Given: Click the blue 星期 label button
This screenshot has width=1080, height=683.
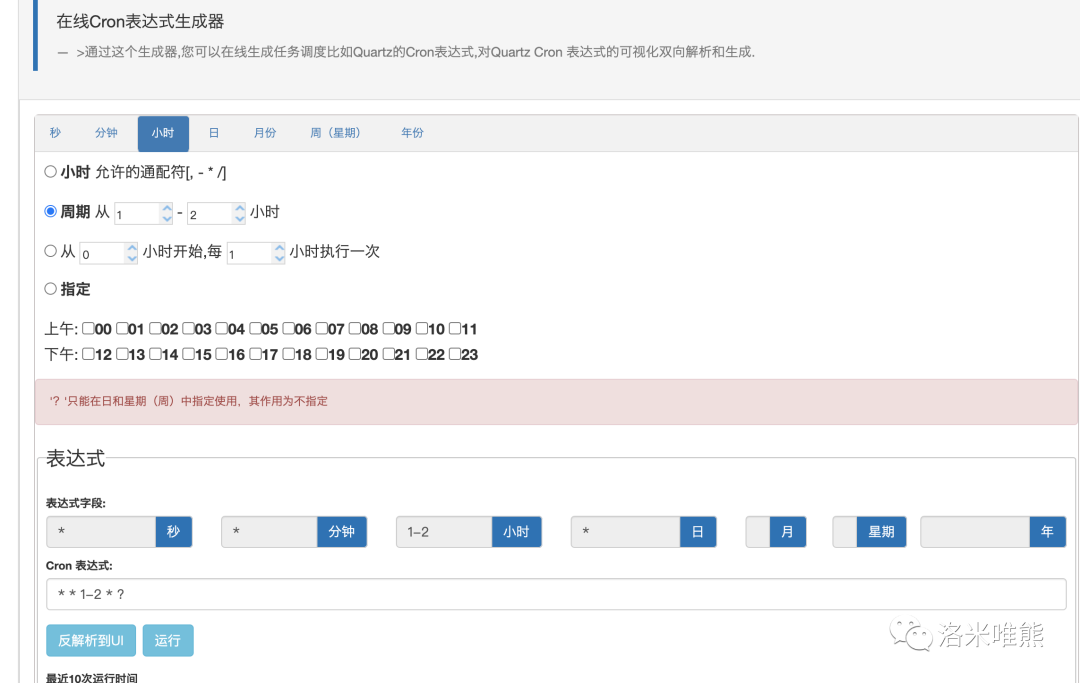Looking at the screenshot, I should 882,532.
